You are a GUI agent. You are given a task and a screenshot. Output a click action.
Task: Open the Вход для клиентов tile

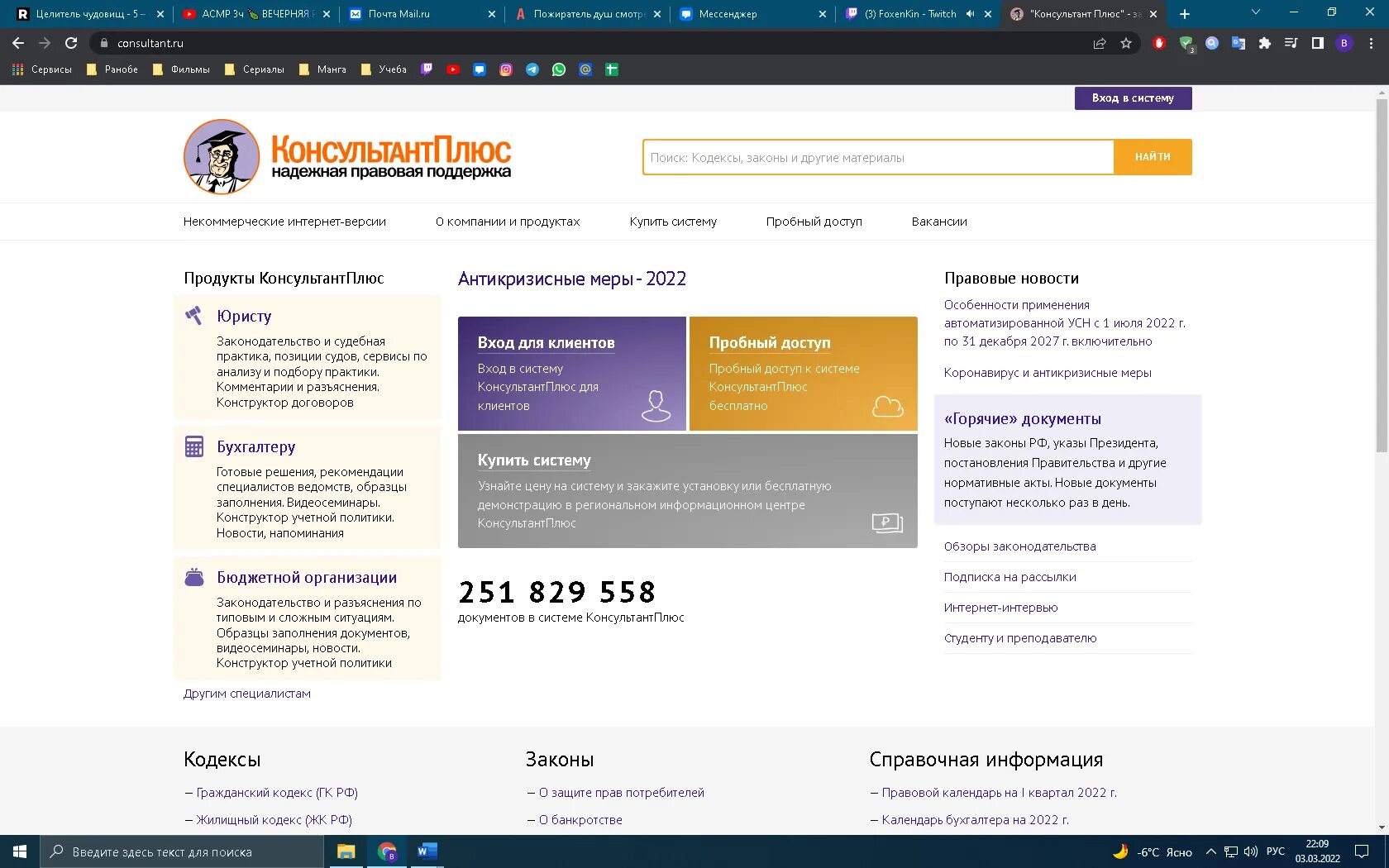[572, 374]
